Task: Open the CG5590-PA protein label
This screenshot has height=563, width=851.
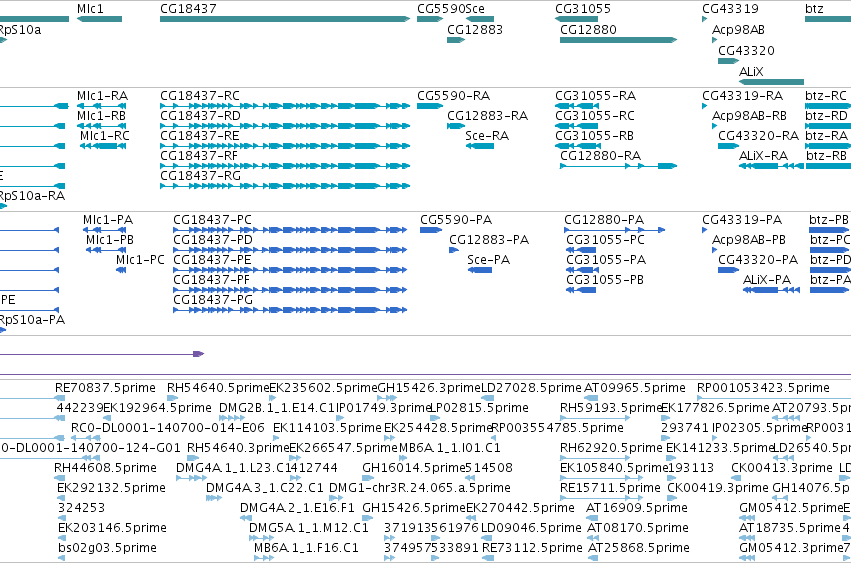Action: click(x=456, y=220)
